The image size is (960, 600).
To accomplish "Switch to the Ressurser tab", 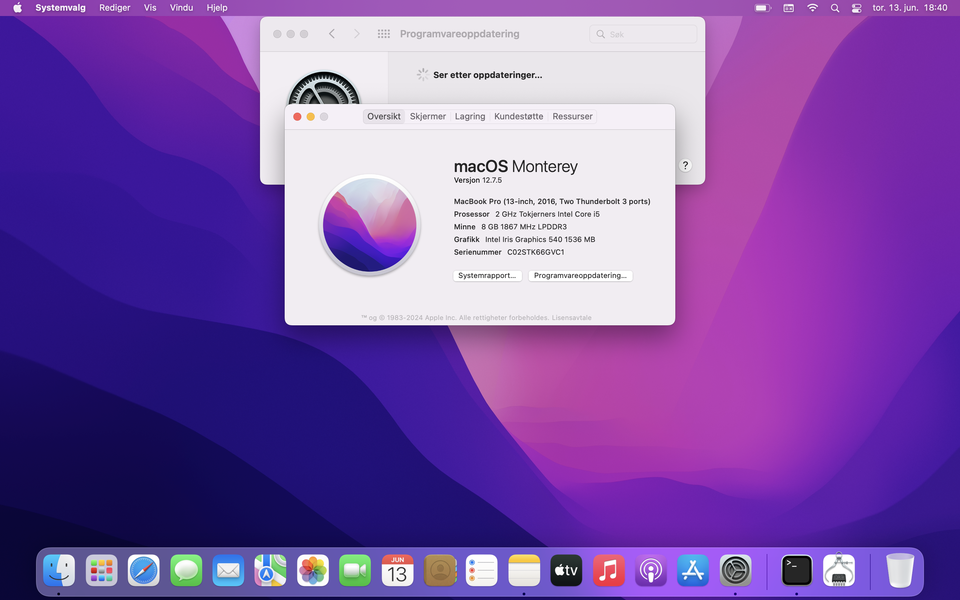I will pos(572,116).
